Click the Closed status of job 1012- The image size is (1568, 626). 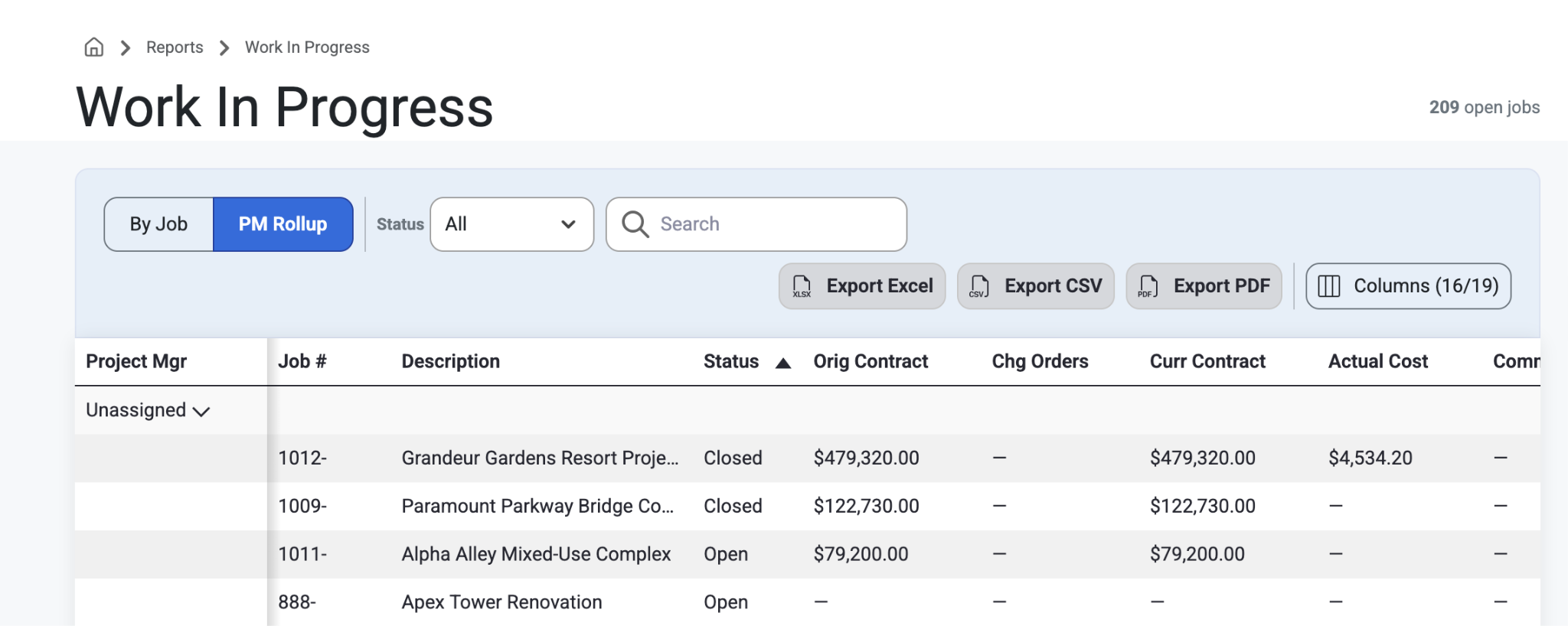point(733,458)
